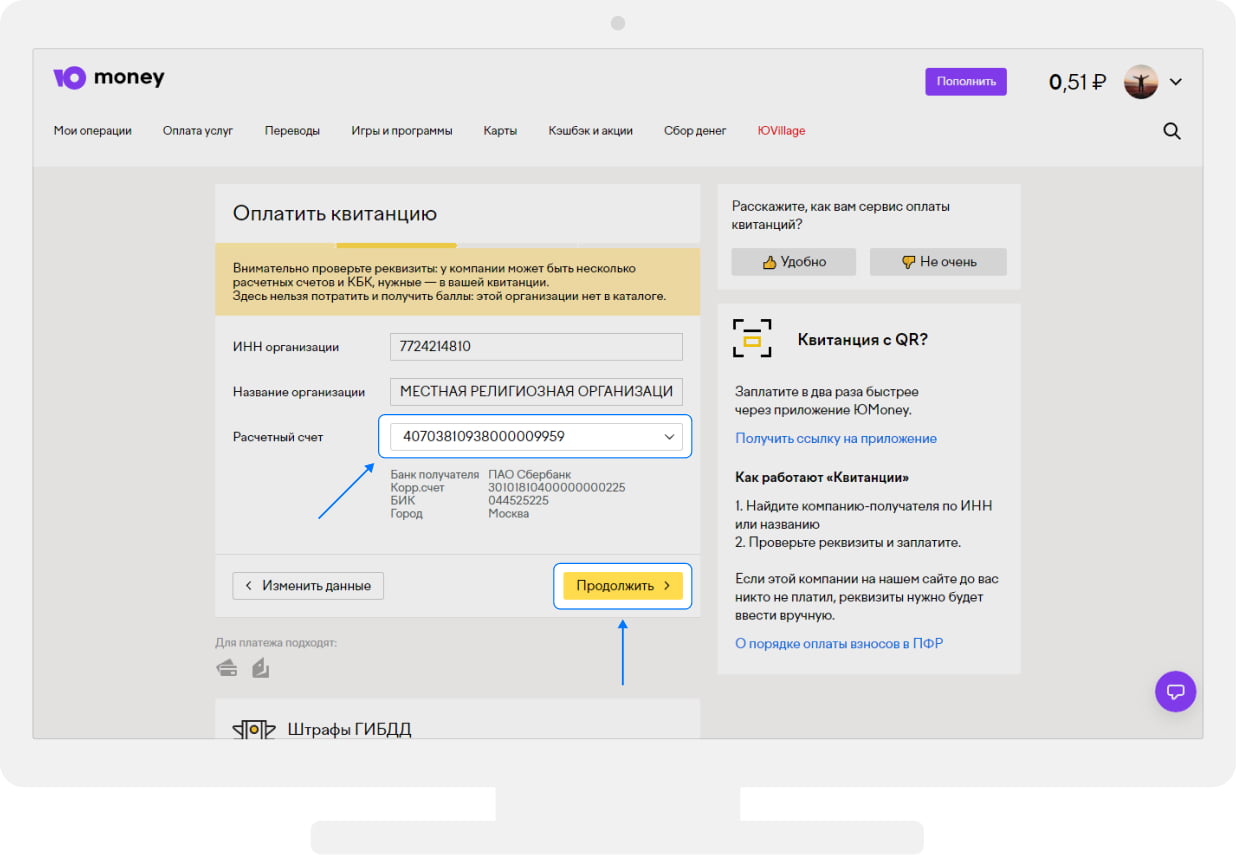The image size is (1237, 855).
Task: Click the user profile avatar
Action: pyautogui.click(x=1140, y=82)
